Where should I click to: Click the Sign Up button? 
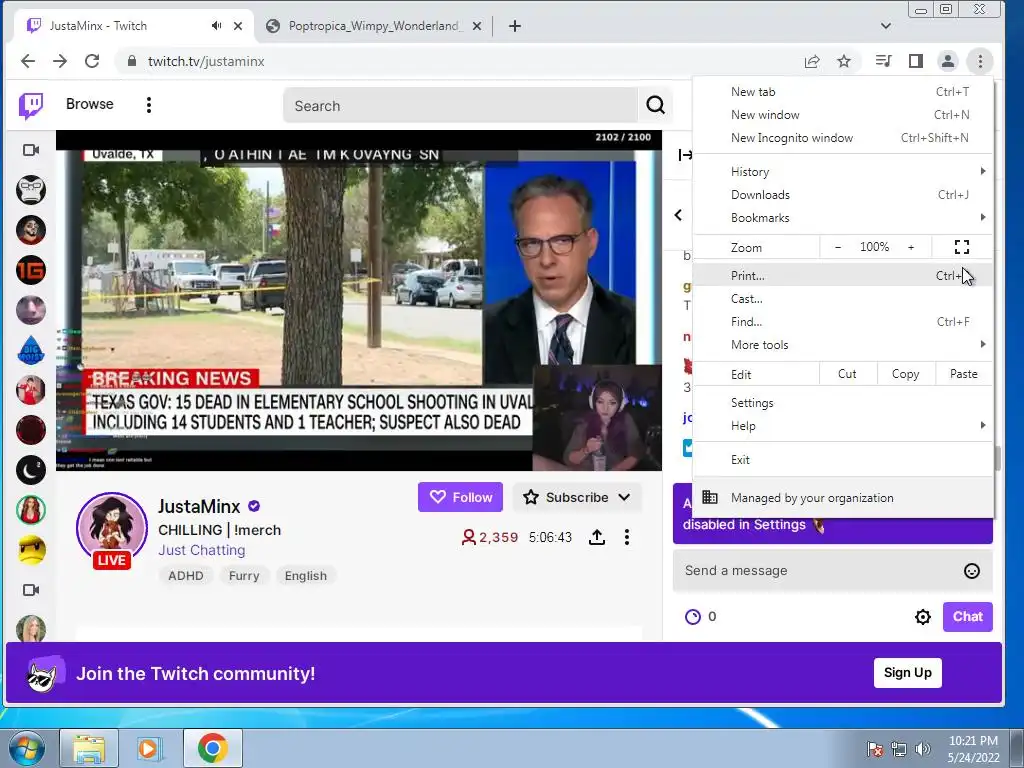click(x=908, y=673)
